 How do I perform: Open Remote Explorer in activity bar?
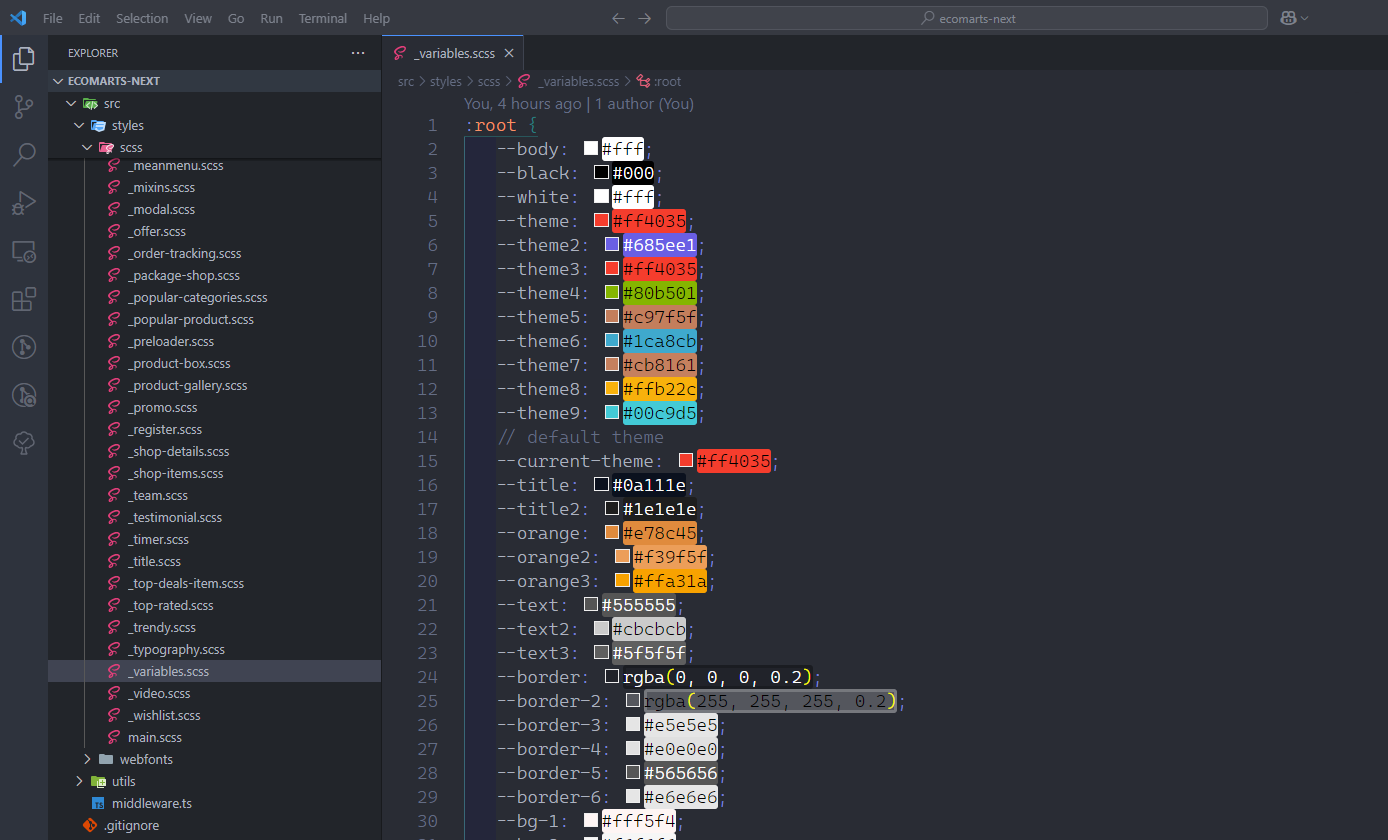coord(24,251)
